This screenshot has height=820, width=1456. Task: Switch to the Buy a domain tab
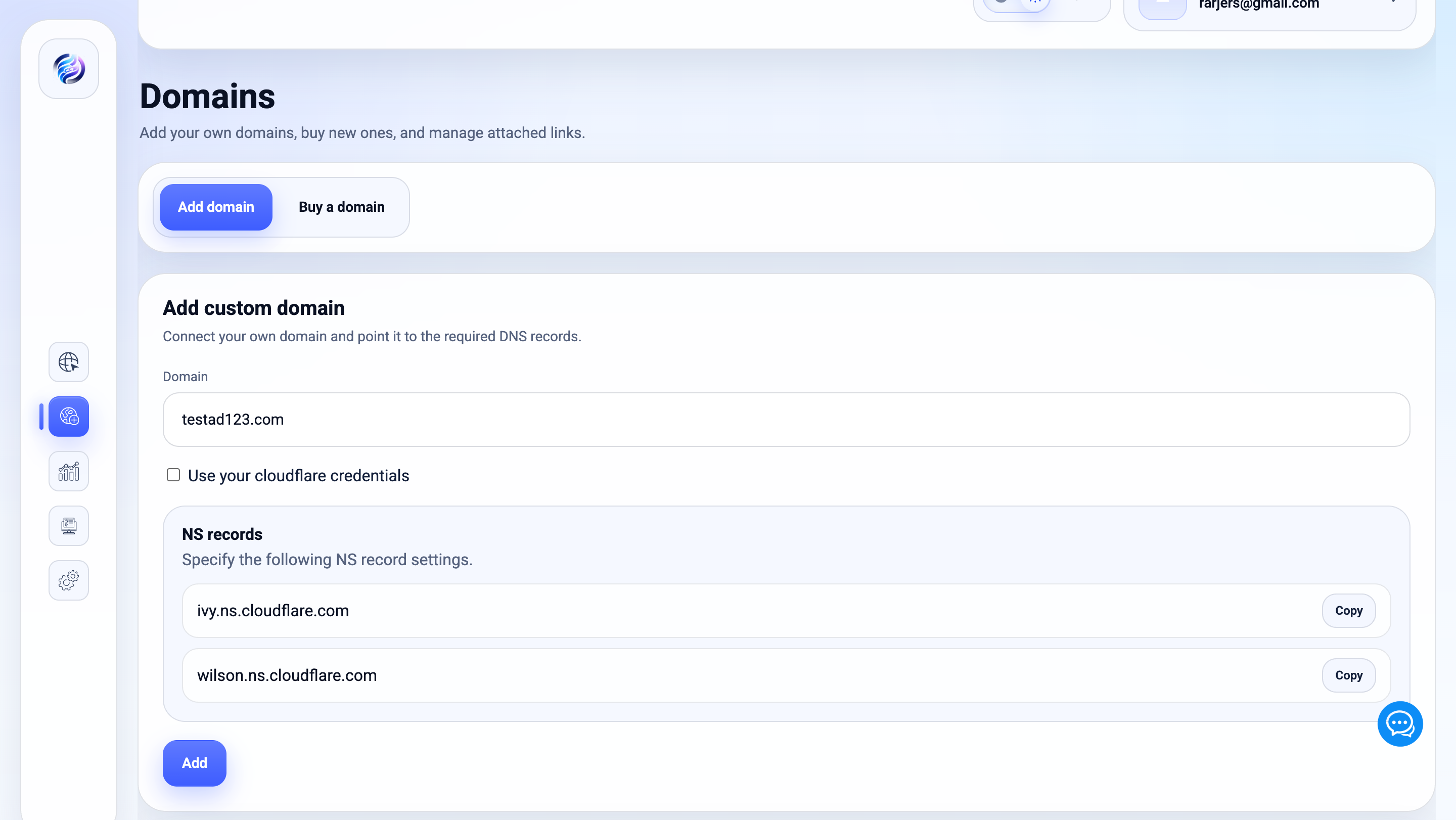point(341,207)
